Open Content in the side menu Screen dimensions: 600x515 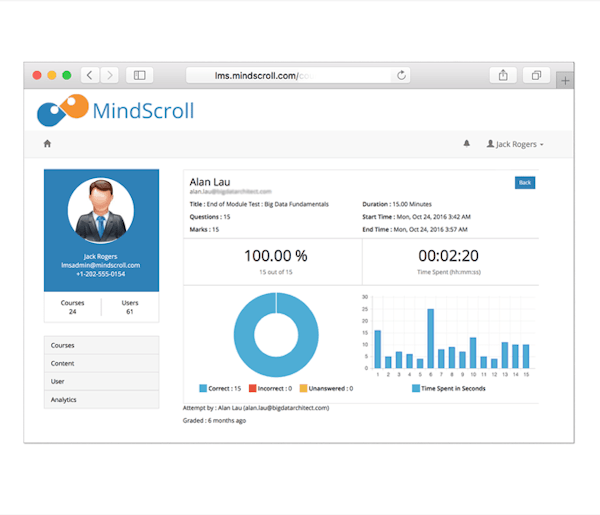point(101,363)
